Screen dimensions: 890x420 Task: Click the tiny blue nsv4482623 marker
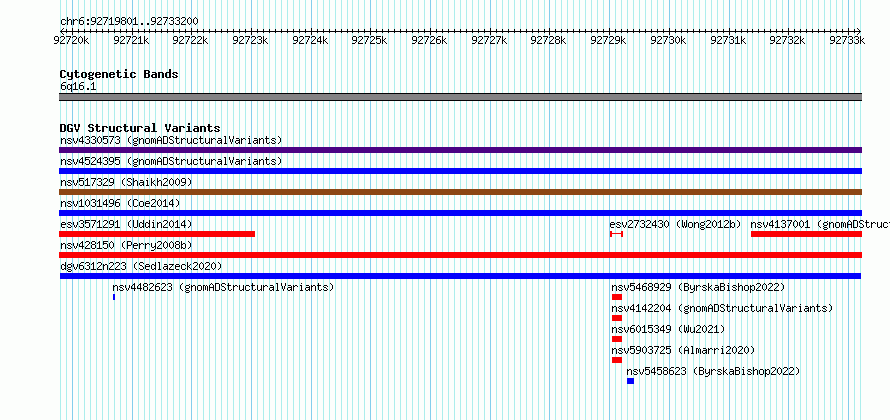click(114, 297)
